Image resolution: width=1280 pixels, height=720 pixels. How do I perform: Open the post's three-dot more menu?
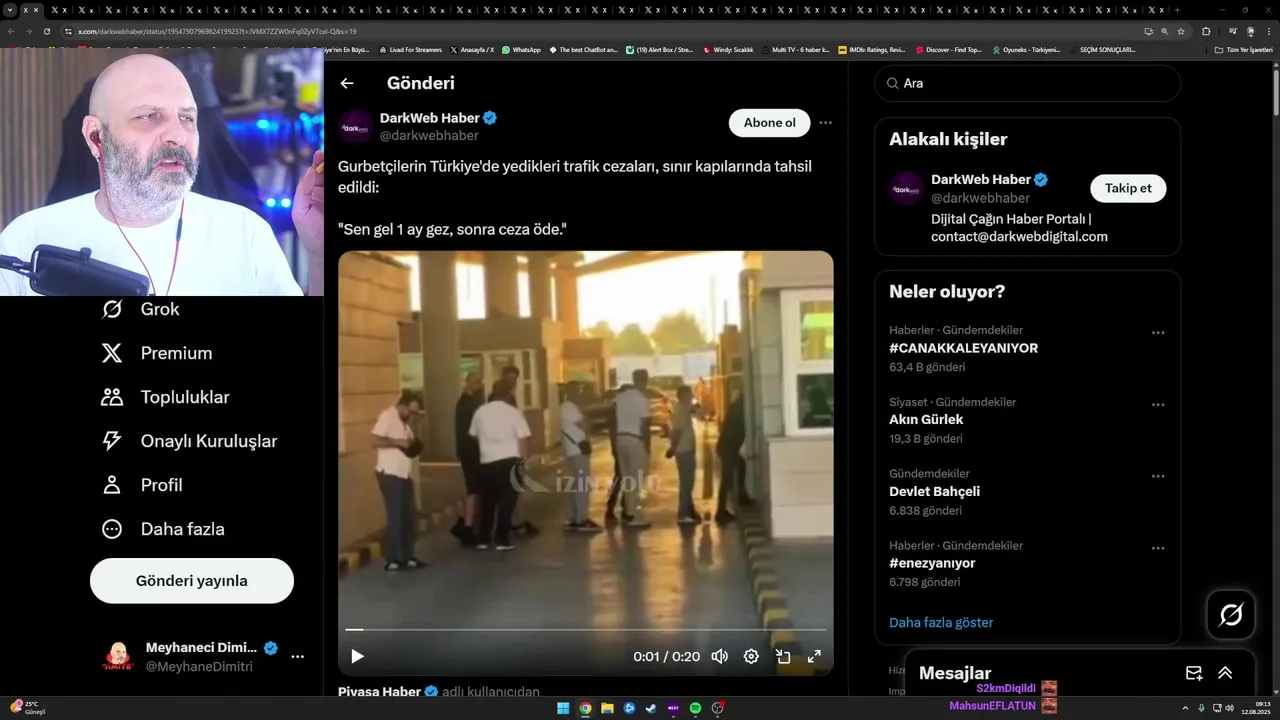pyautogui.click(x=825, y=123)
